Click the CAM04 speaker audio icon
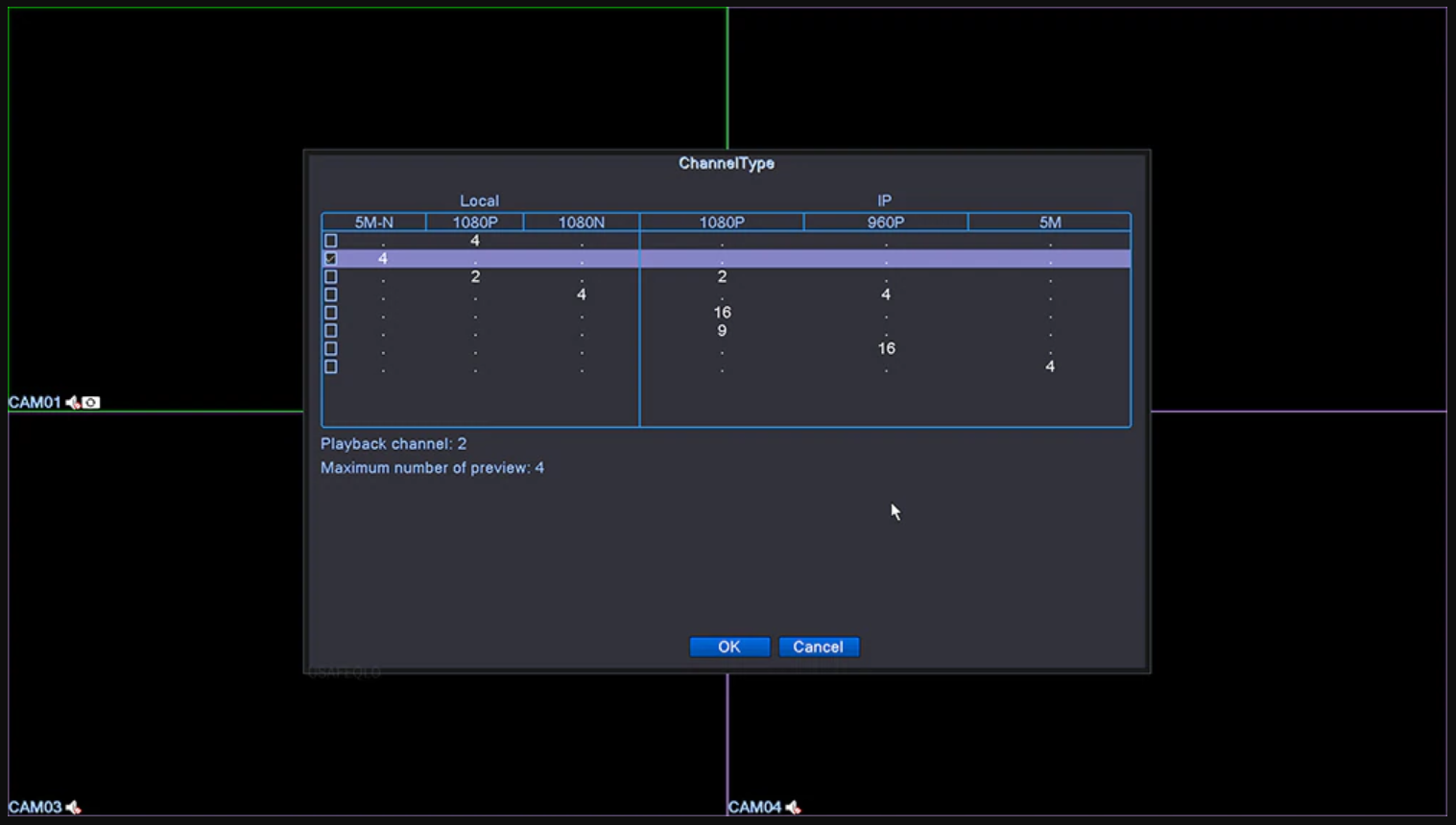Viewport: 1456px width, 825px height. [793, 808]
